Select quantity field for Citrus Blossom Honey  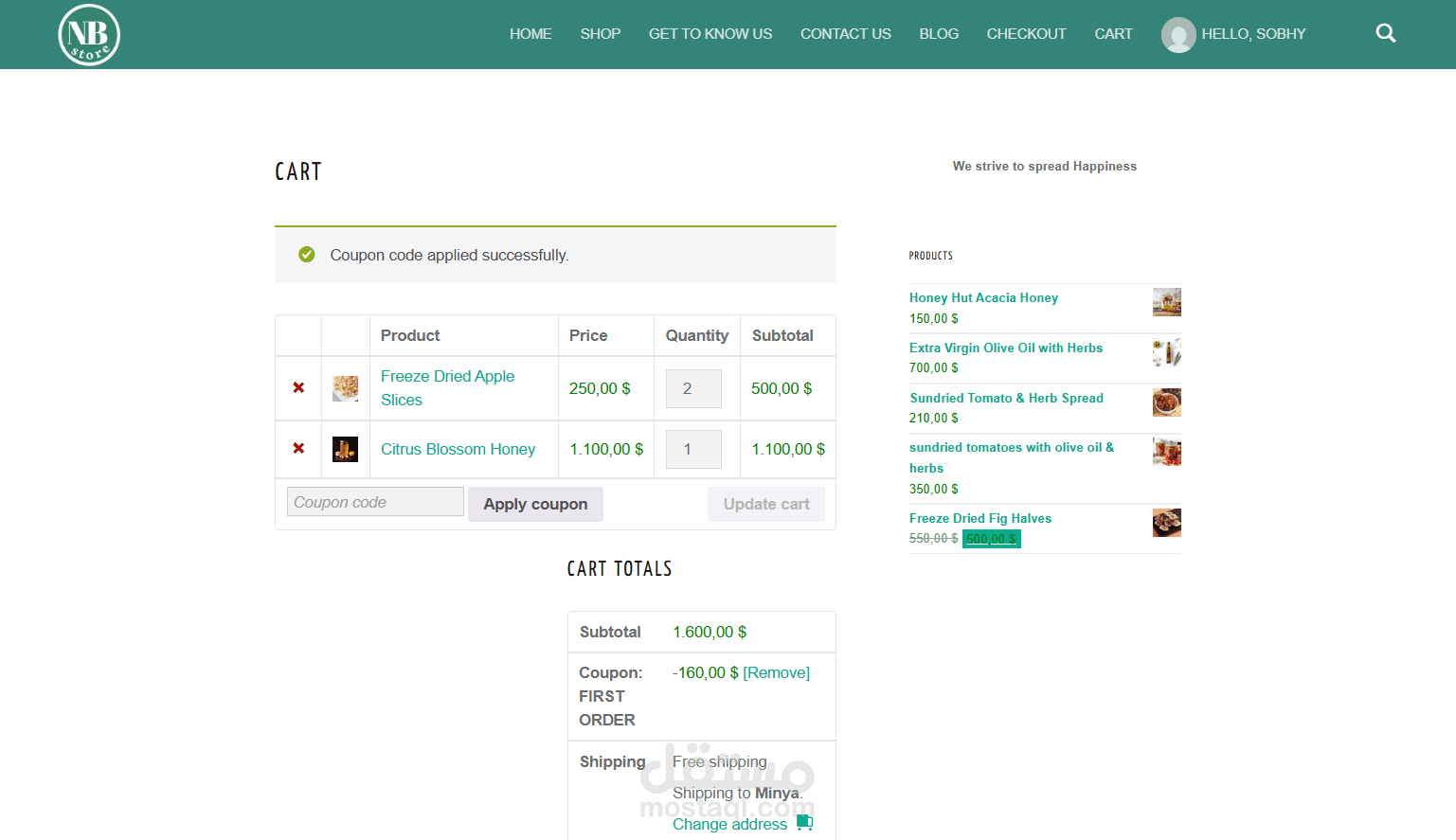(x=693, y=449)
